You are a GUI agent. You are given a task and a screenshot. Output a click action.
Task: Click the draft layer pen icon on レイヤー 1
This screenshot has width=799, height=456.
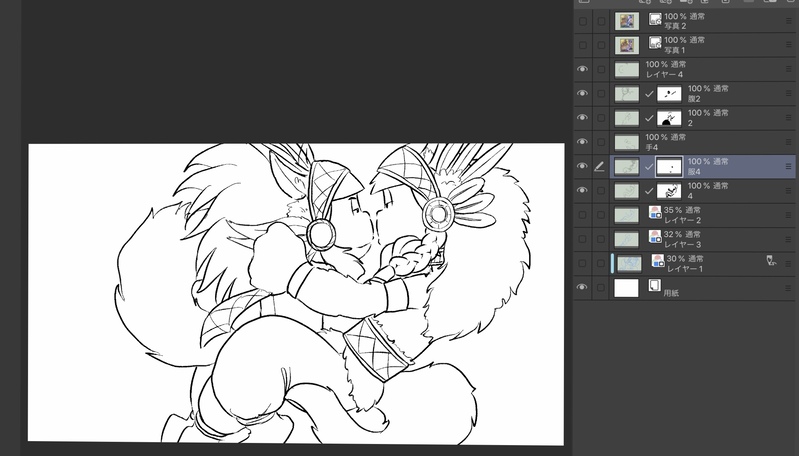coord(771,261)
